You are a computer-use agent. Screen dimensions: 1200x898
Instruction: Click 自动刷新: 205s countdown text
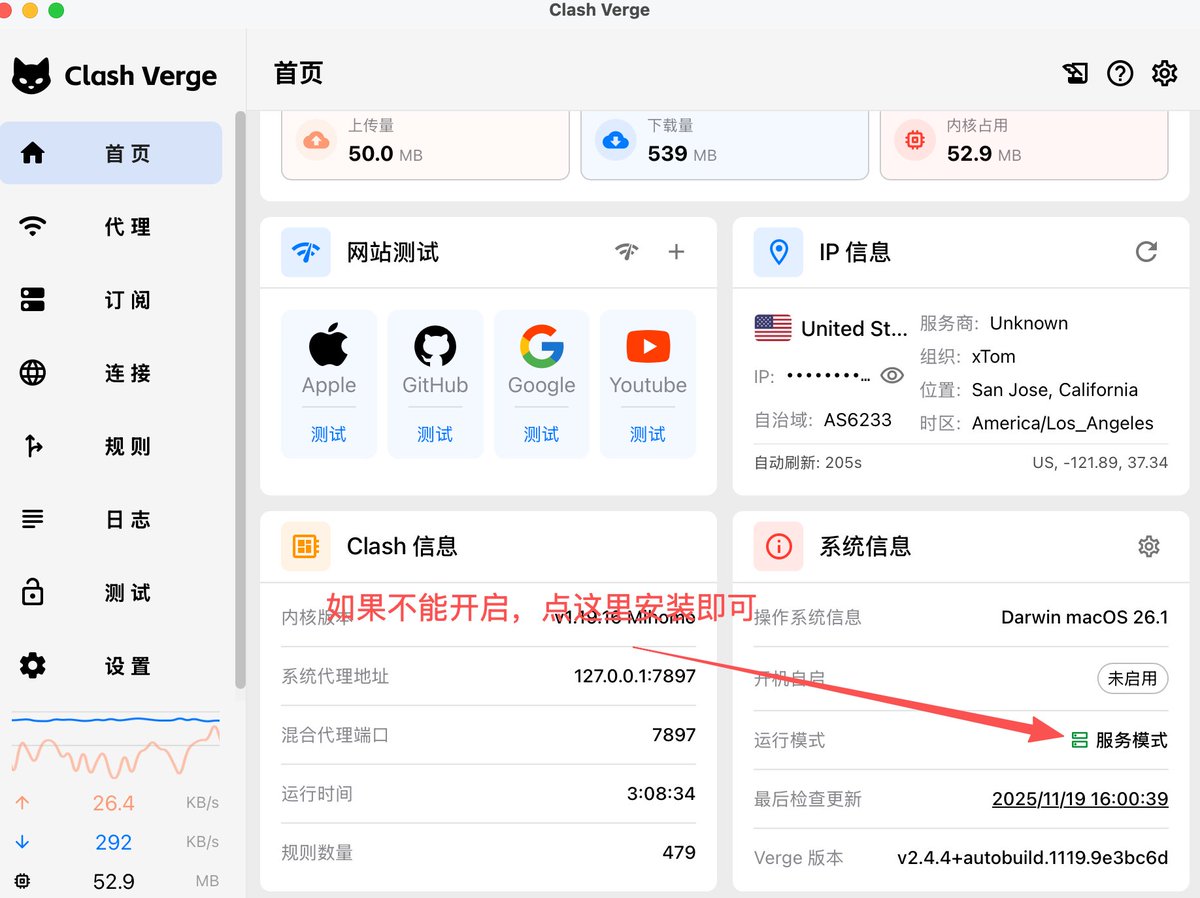[x=808, y=463]
